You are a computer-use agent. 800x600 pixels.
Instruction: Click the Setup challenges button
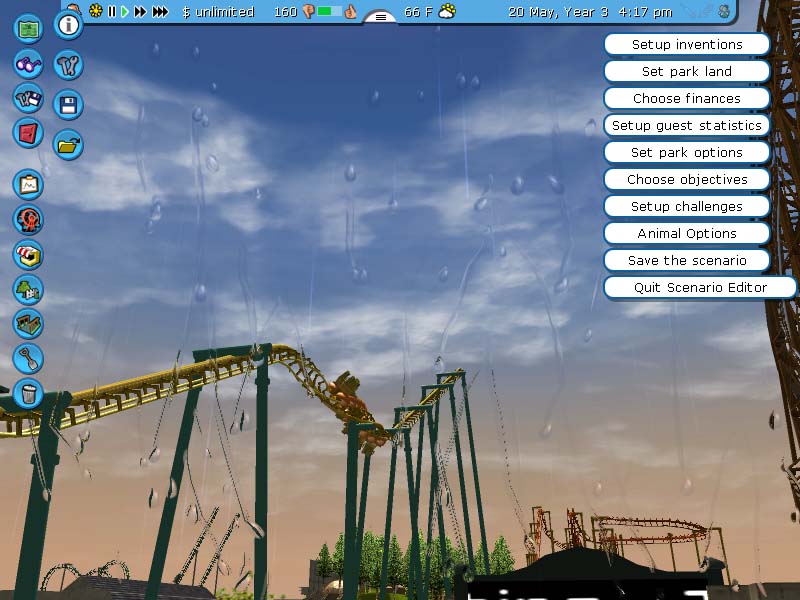(687, 207)
